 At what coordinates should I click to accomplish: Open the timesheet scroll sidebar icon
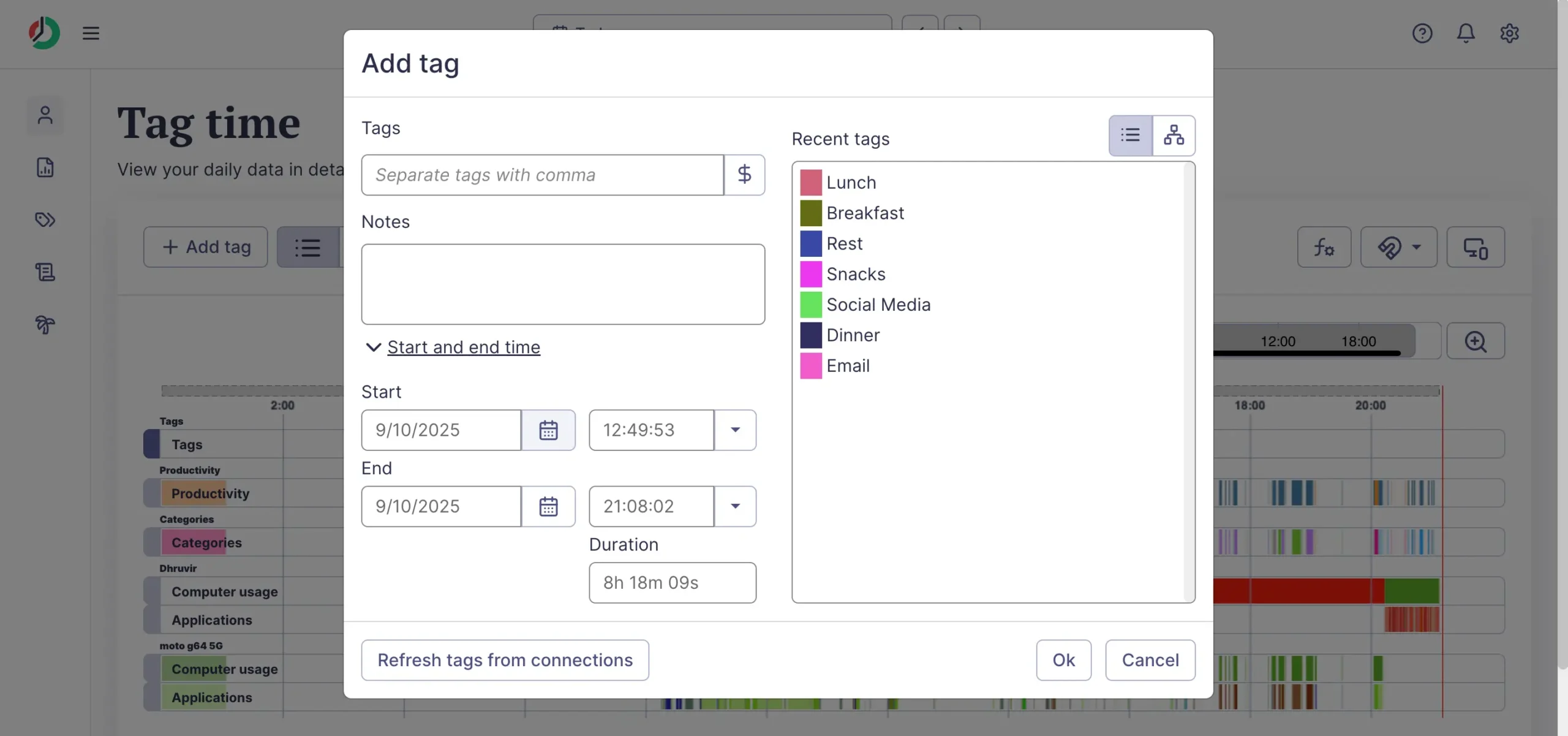click(45, 272)
